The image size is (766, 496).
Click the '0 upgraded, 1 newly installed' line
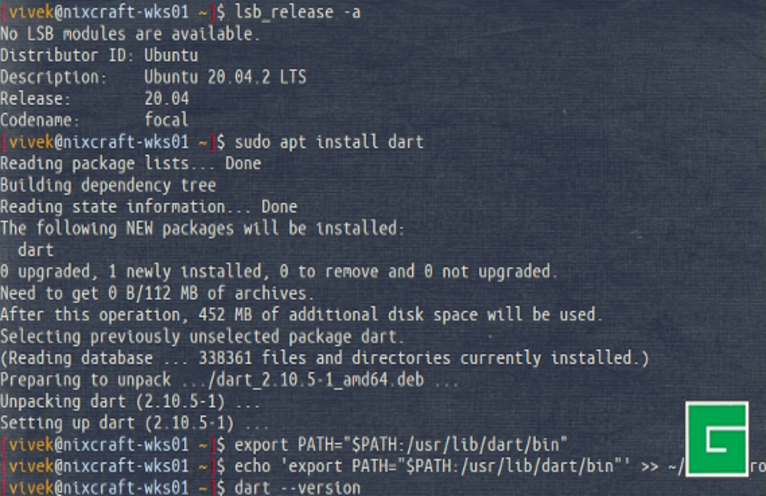pyautogui.click(x=279, y=272)
